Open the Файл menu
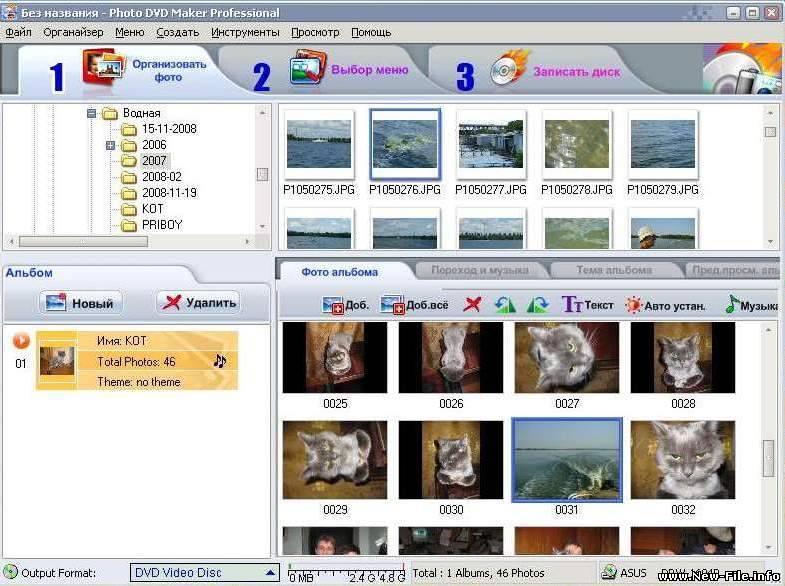Screen dimensions: 785x586 point(19,33)
